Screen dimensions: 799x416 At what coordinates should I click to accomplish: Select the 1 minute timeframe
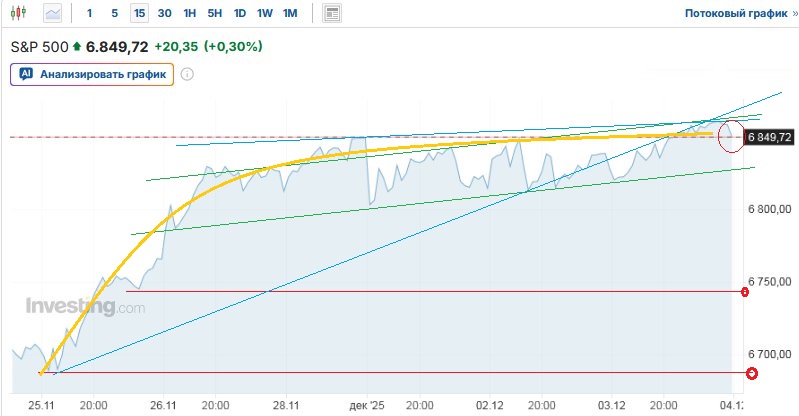pos(90,14)
